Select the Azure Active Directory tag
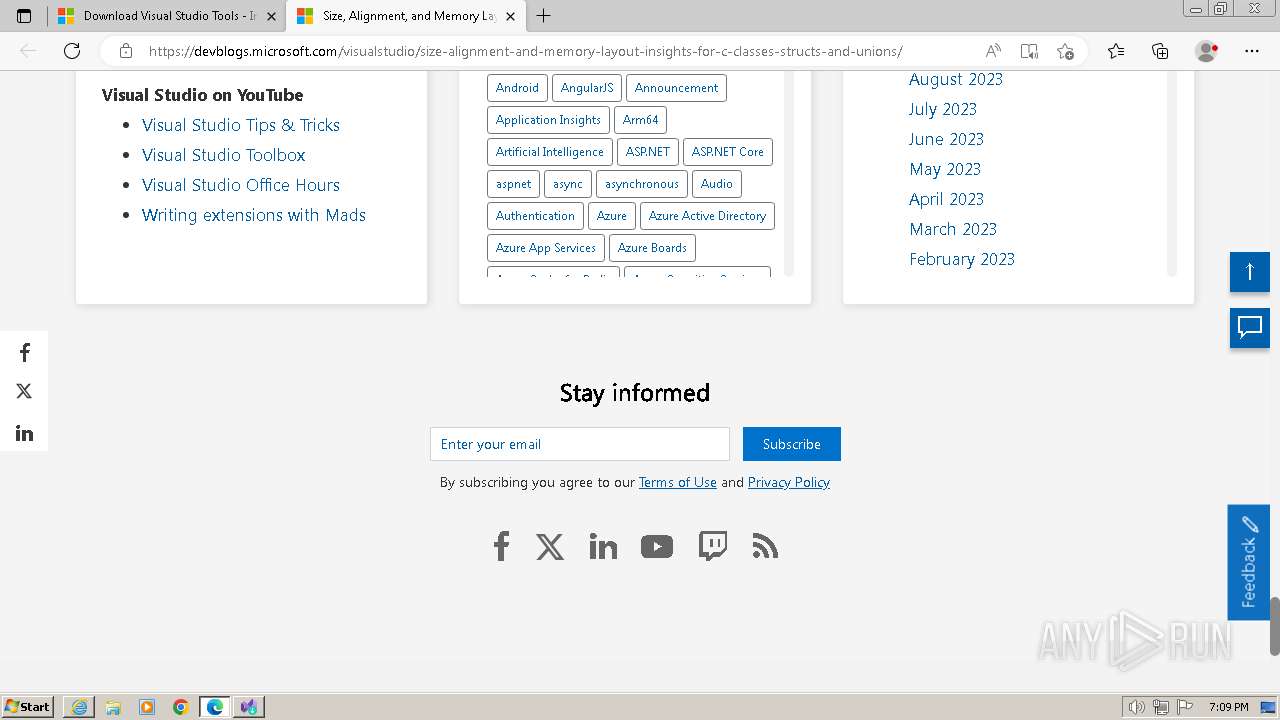The height and width of the screenshot is (720, 1280). [707, 216]
